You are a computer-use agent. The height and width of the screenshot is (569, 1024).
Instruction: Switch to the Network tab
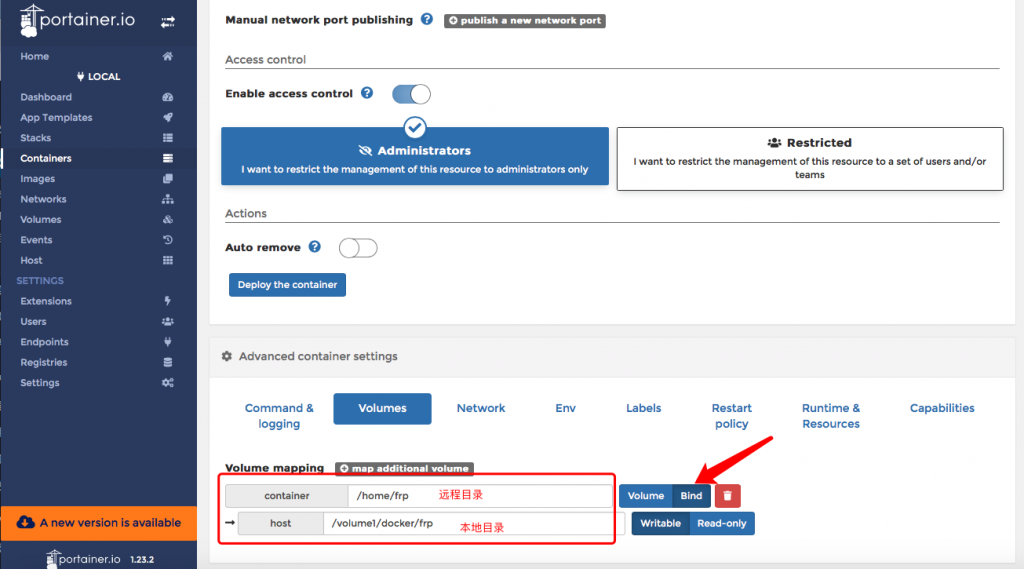coord(481,408)
